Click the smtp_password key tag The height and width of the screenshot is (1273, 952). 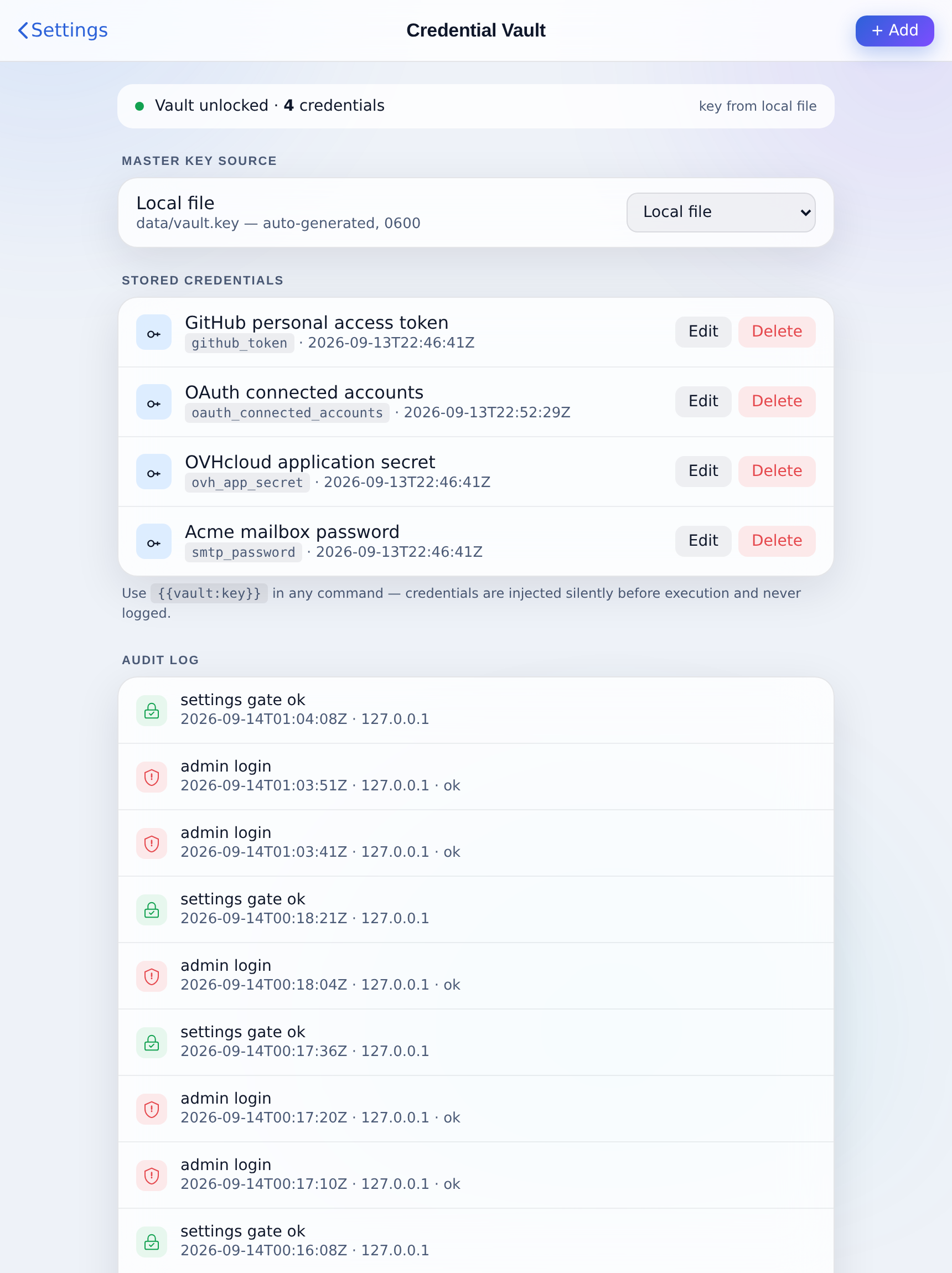pyautogui.click(x=243, y=552)
